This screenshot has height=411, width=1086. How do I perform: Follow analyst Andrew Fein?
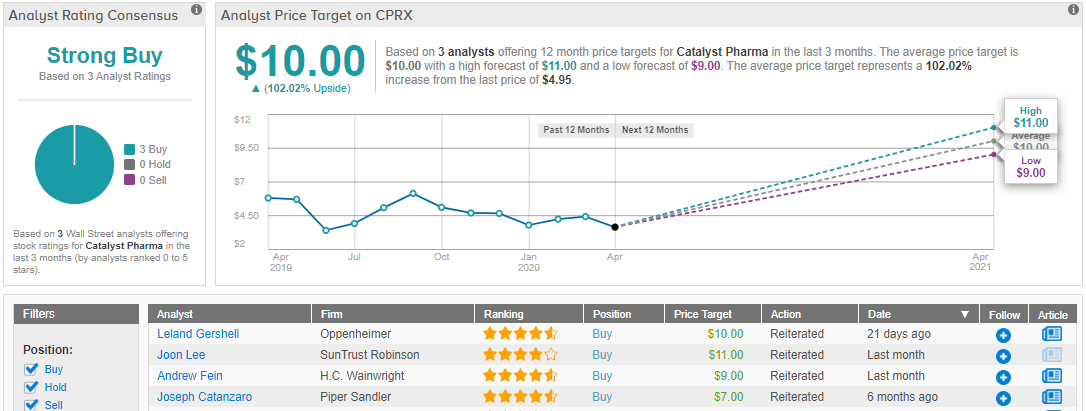coord(1003,376)
